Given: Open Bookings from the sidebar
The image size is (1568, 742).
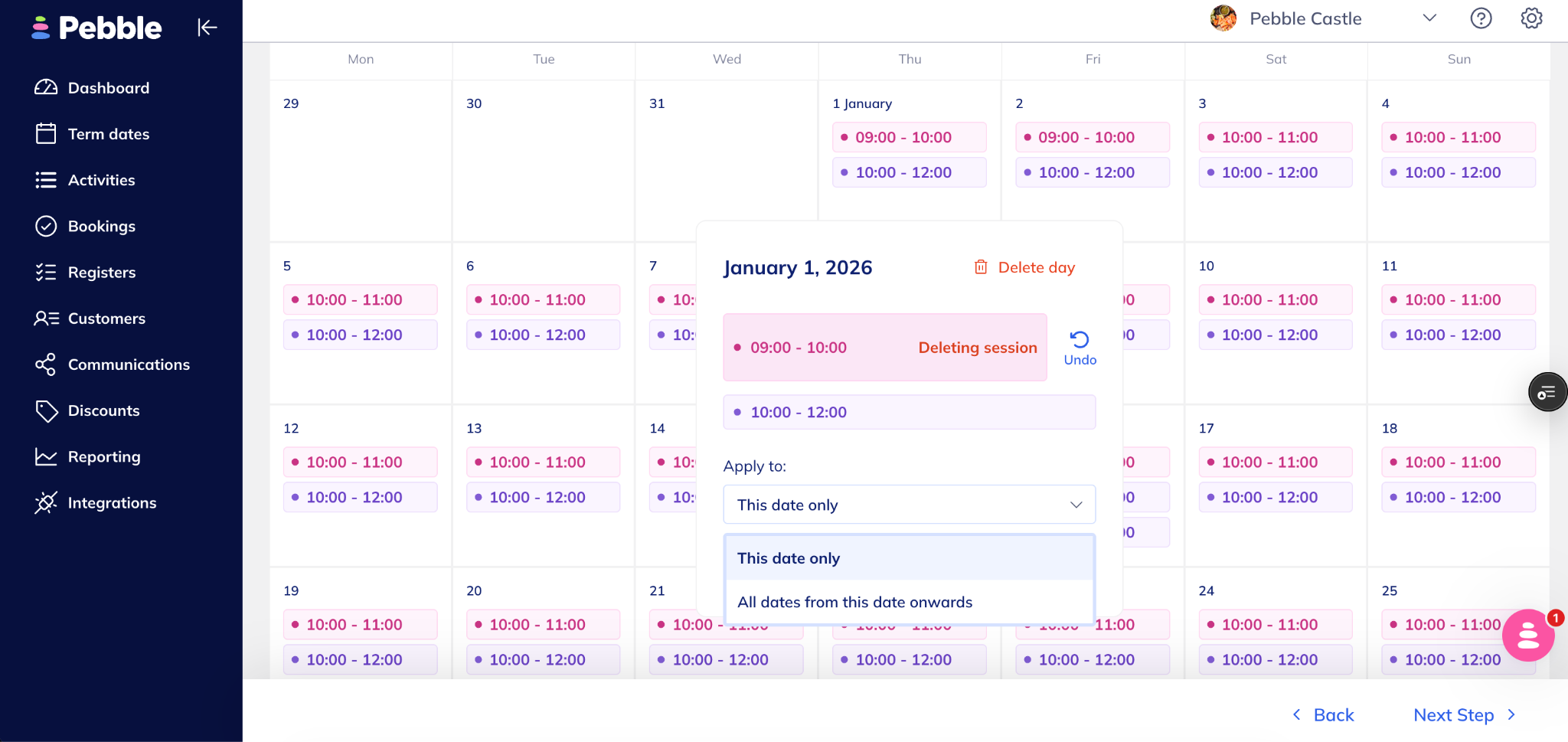Looking at the screenshot, I should [x=101, y=227].
